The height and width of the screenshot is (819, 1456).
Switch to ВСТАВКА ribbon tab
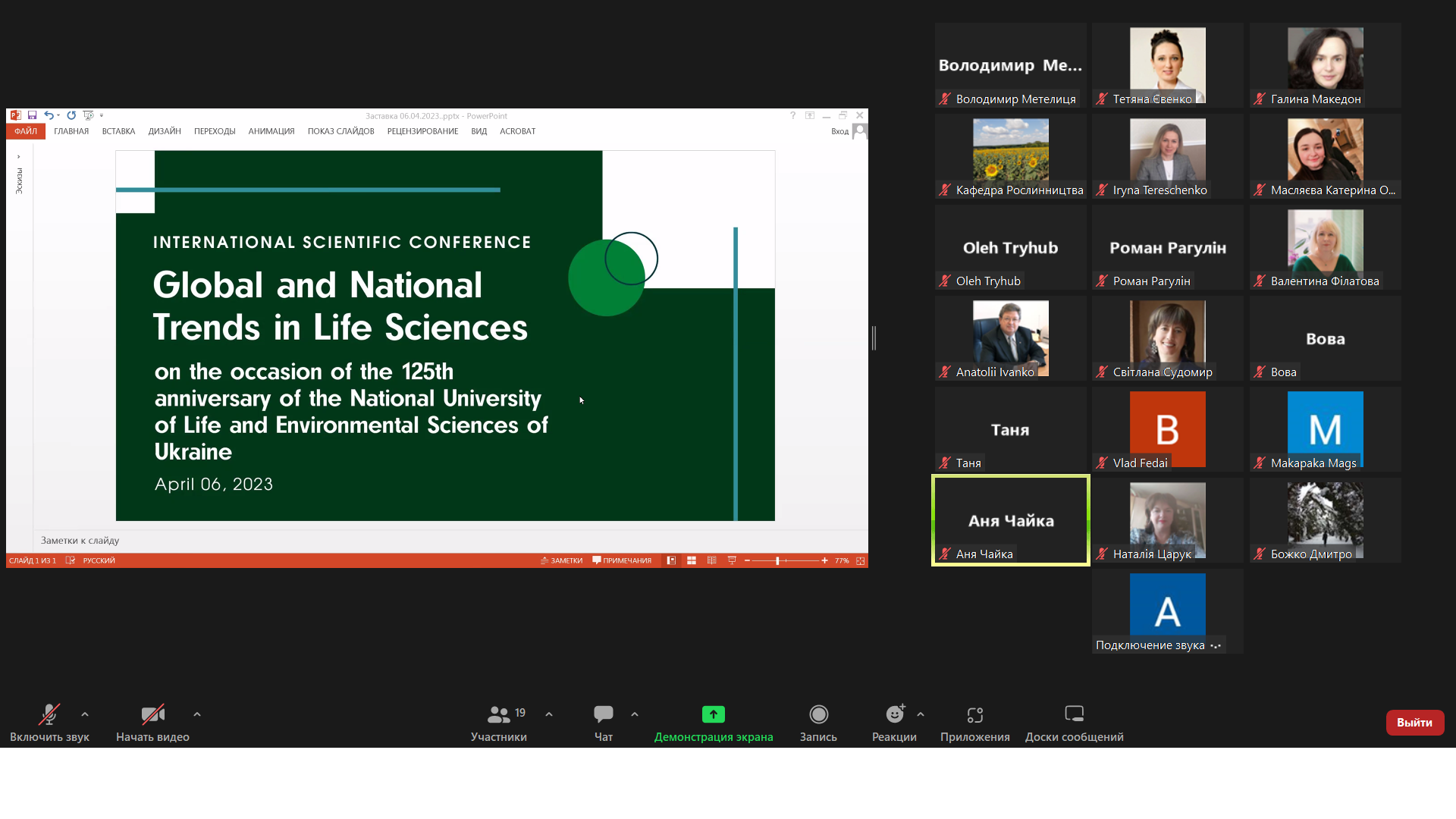[119, 131]
